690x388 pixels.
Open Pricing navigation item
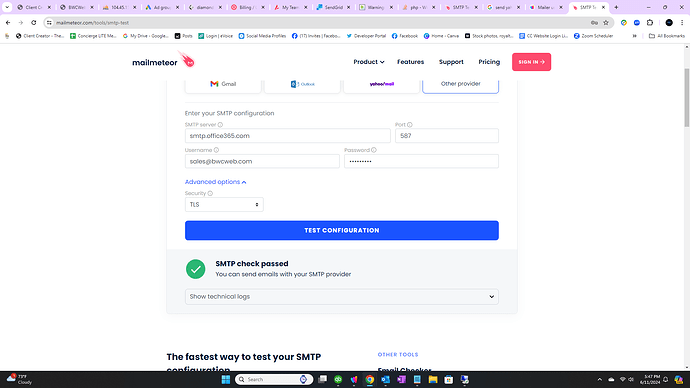489,62
